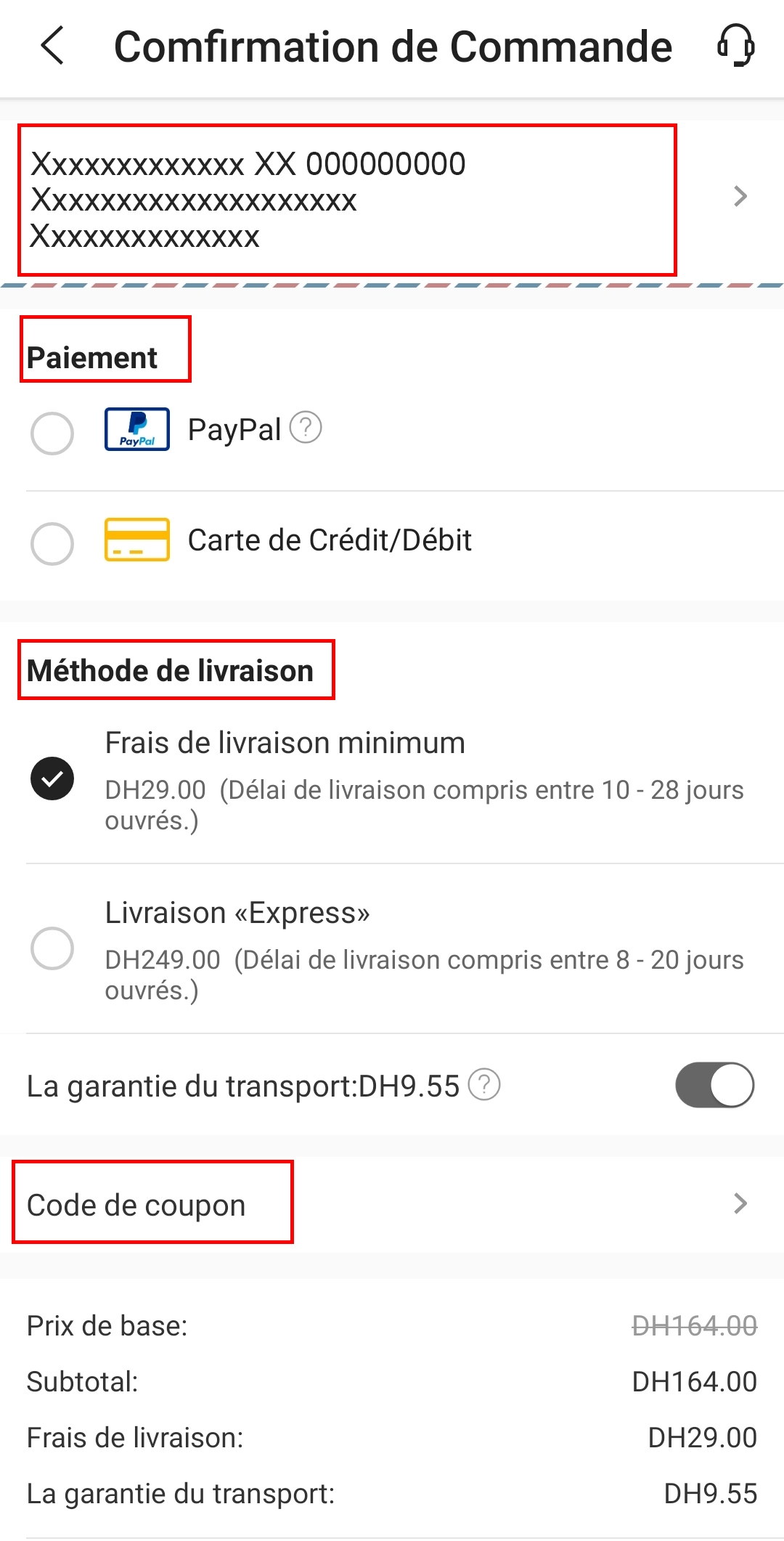Expand Code de coupon chevron

coord(740,1203)
